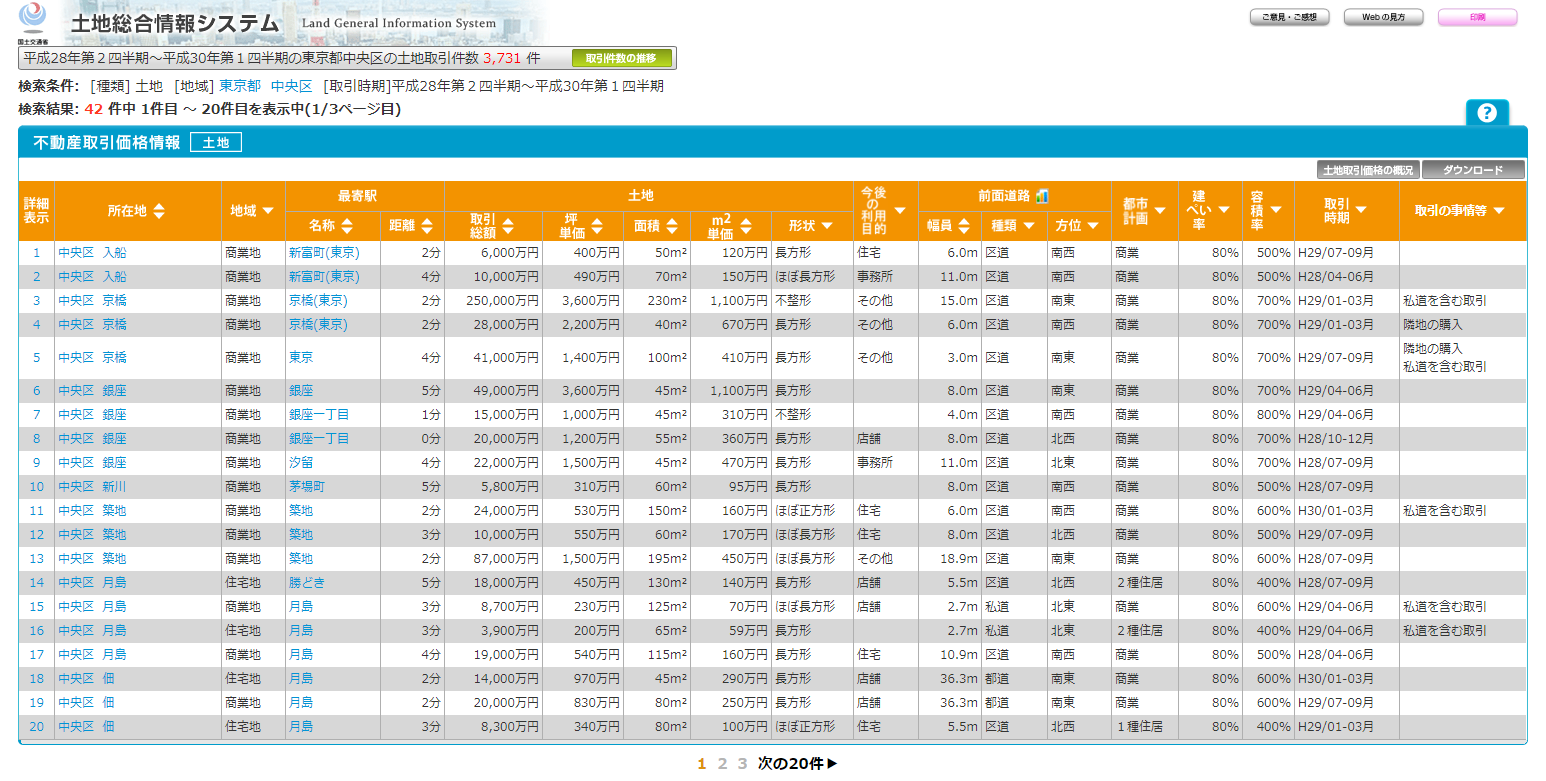Click the 銀座 station link in row 6
1546x781 pixels.
pyautogui.click(x=301, y=391)
